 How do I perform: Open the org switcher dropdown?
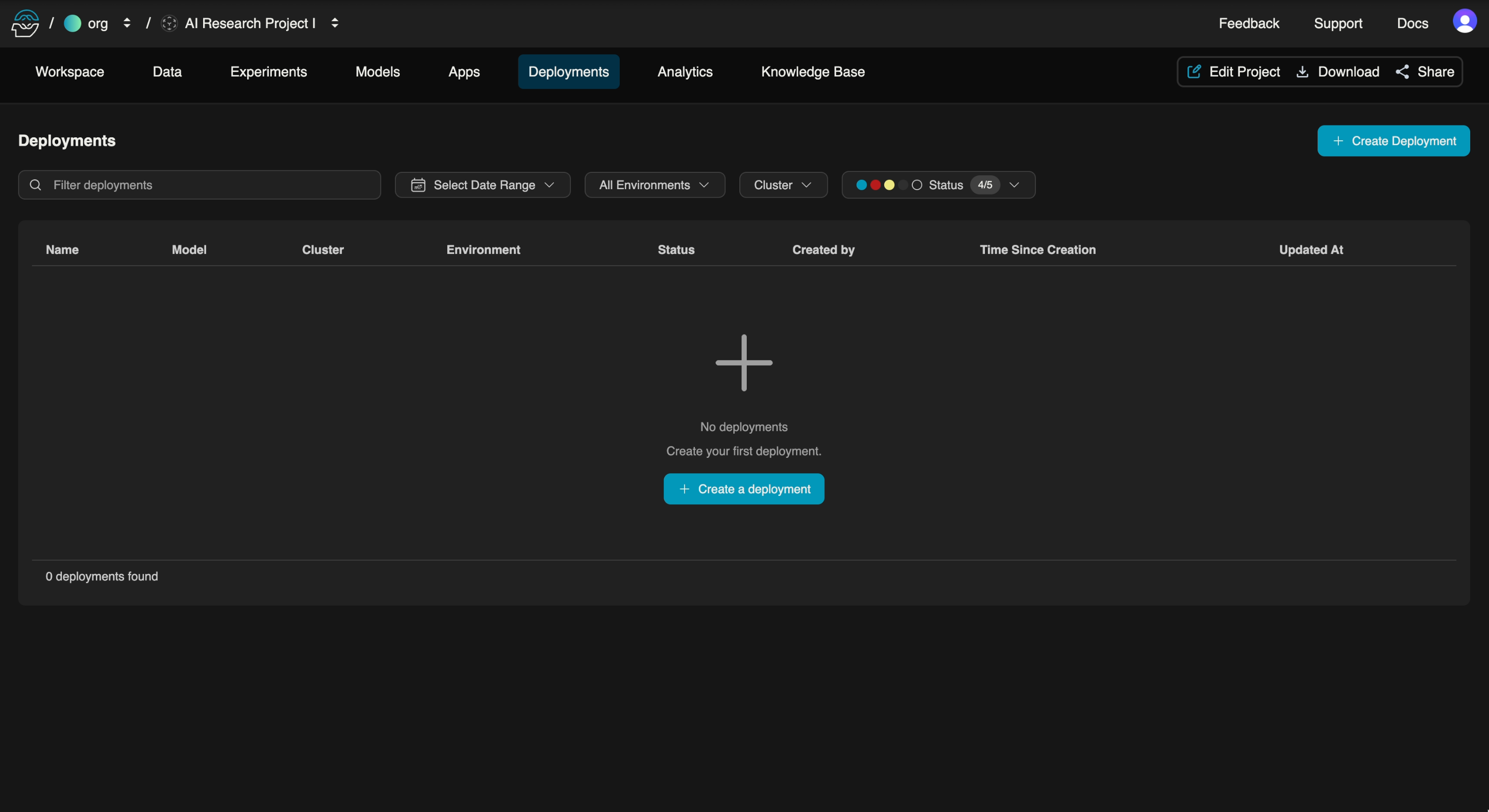(127, 23)
